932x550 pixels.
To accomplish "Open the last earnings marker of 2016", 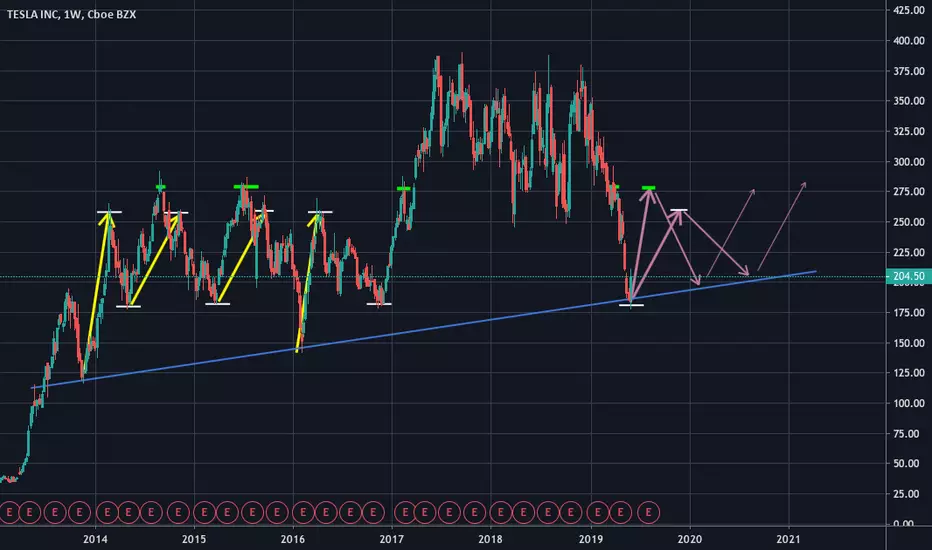I will pos(373,512).
